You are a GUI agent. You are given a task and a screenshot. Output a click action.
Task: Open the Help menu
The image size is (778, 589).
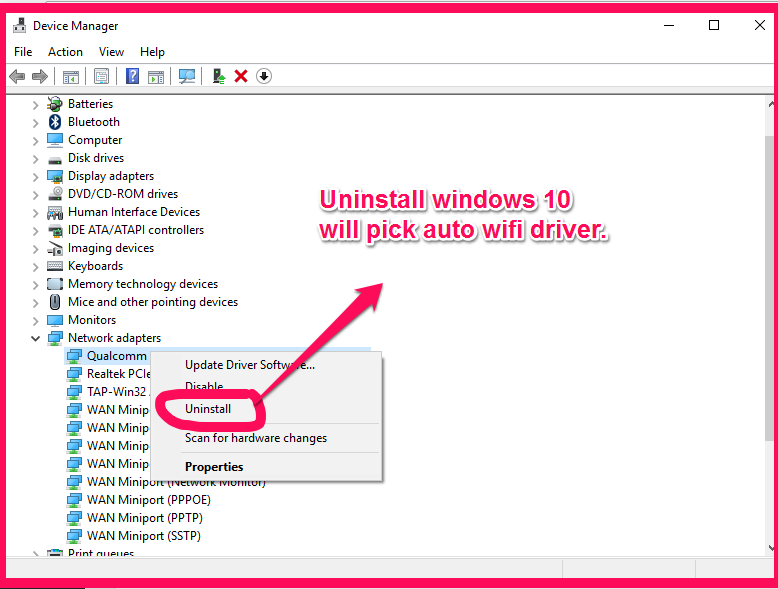tap(152, 52)
